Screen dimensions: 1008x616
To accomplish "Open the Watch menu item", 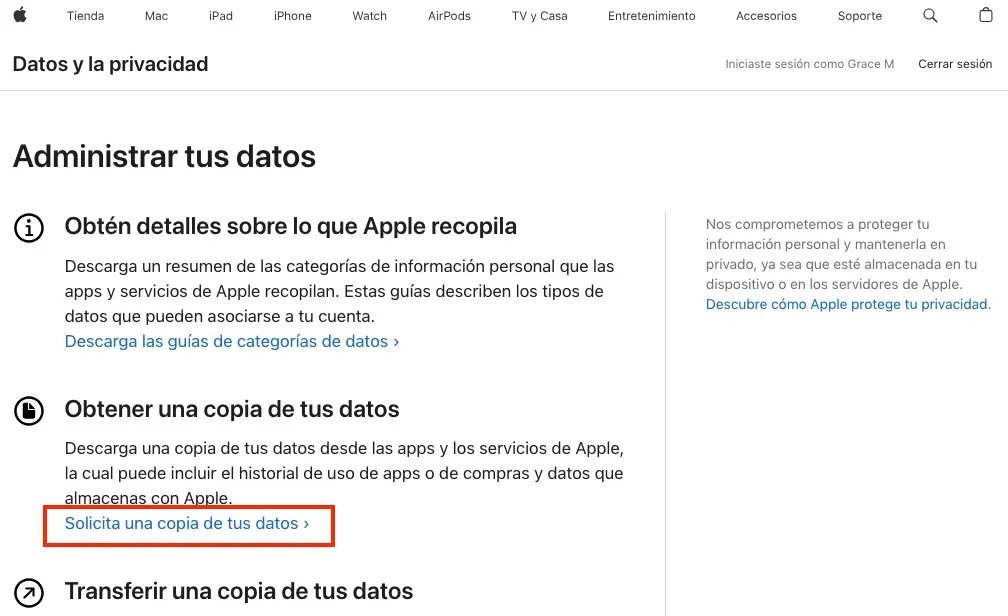I will click(x=370, y=15).
